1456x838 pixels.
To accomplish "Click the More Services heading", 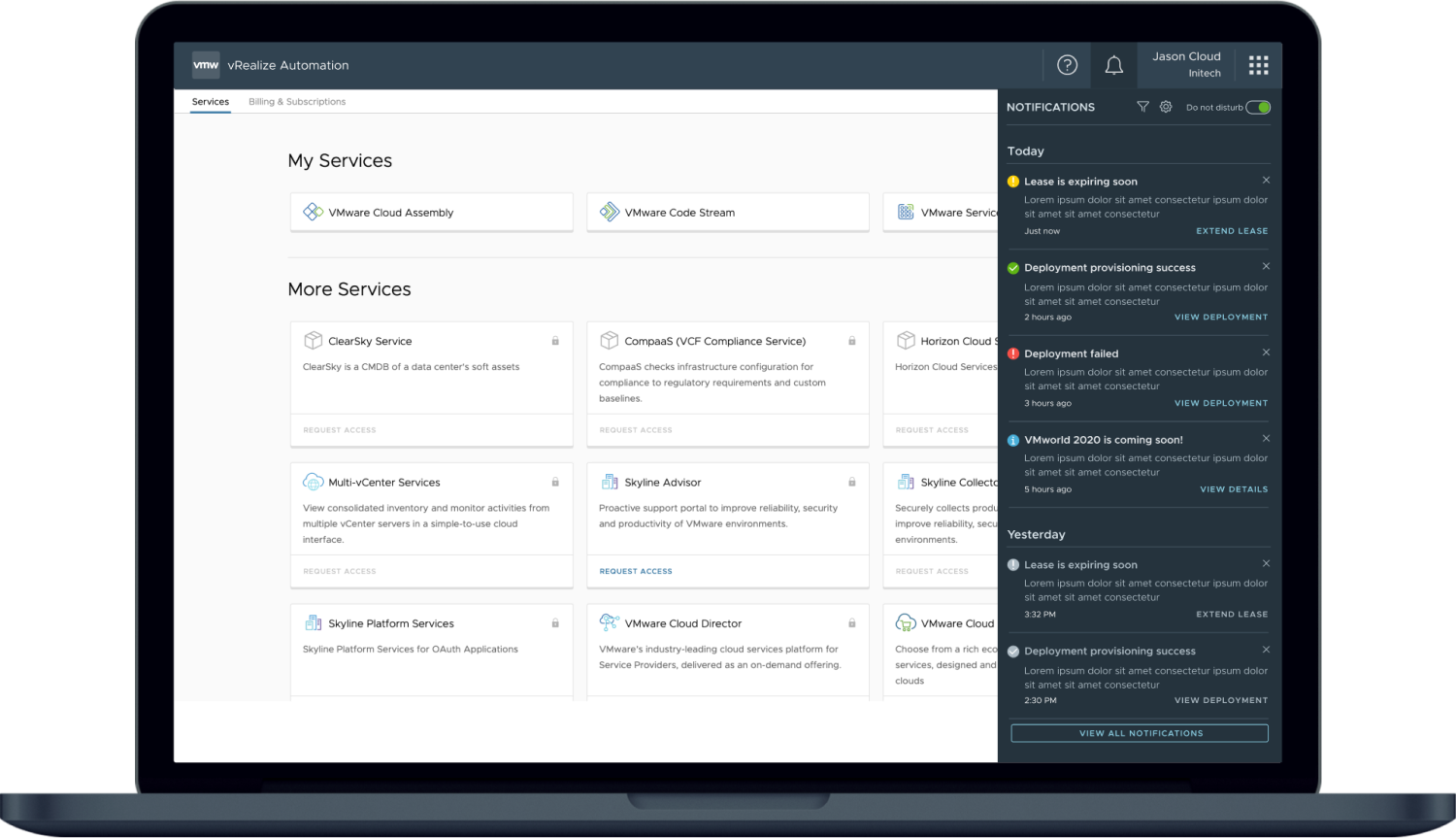I will [349, 289].
